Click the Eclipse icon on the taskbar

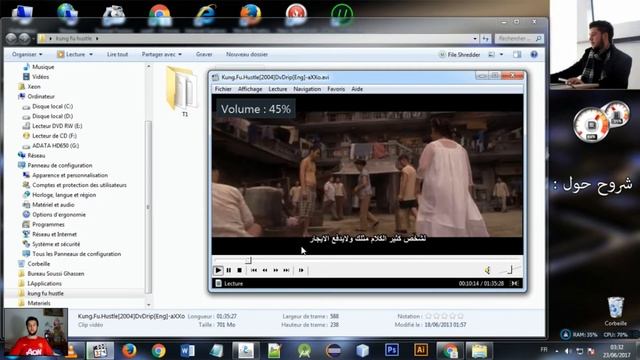pos(333,350)
